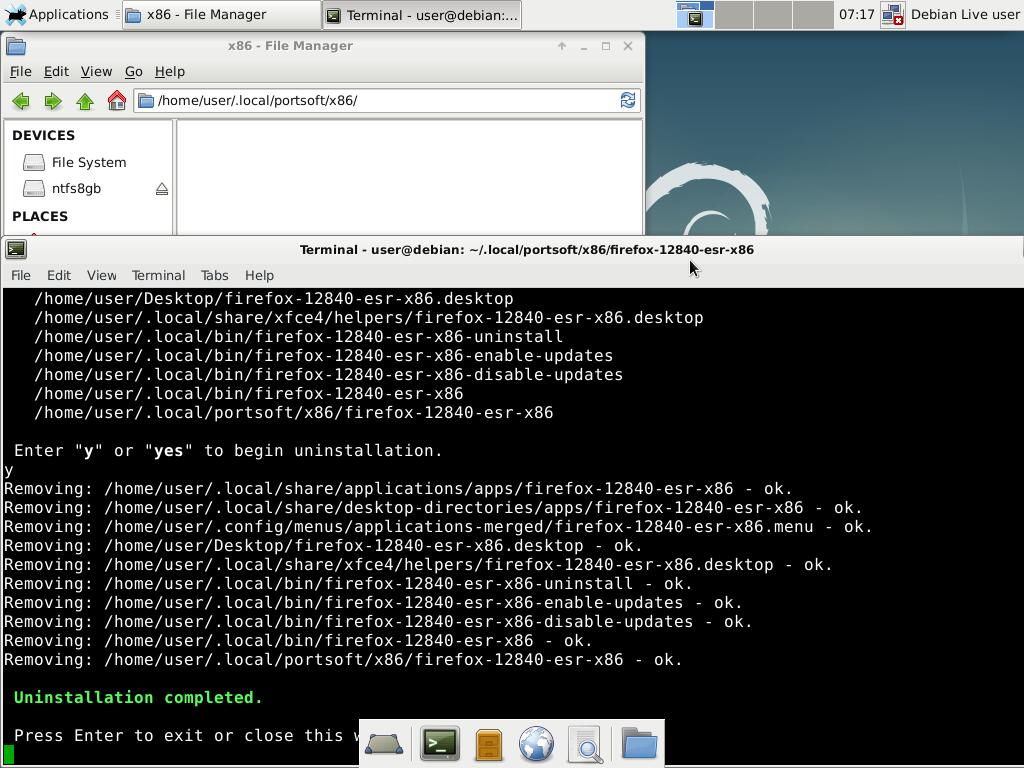Go to home folder icon in File Manager

pos(117,101)
